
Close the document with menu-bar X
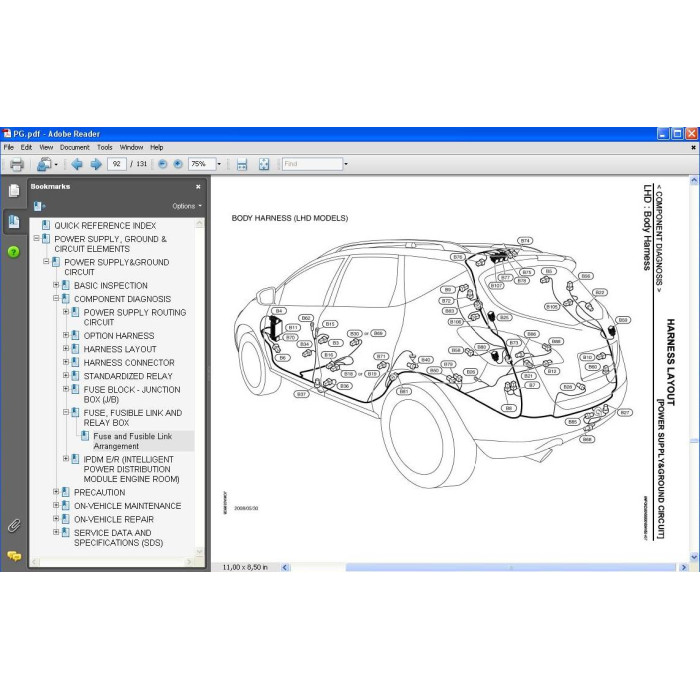click(693, 147)
